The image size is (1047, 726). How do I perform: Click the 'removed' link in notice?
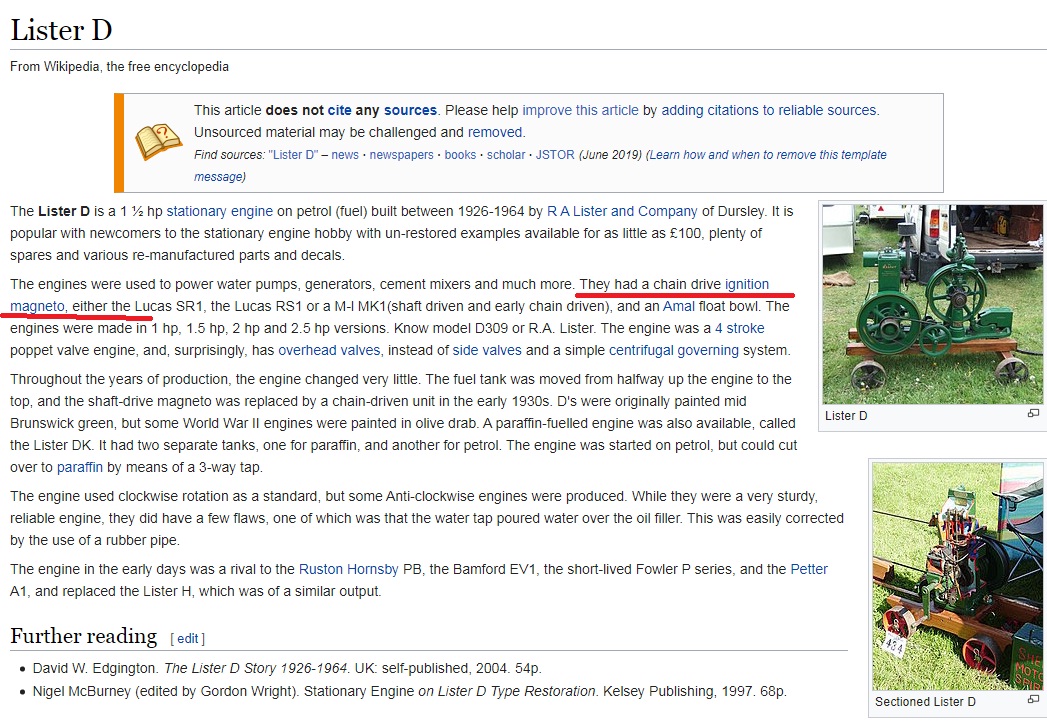point(495,132)
